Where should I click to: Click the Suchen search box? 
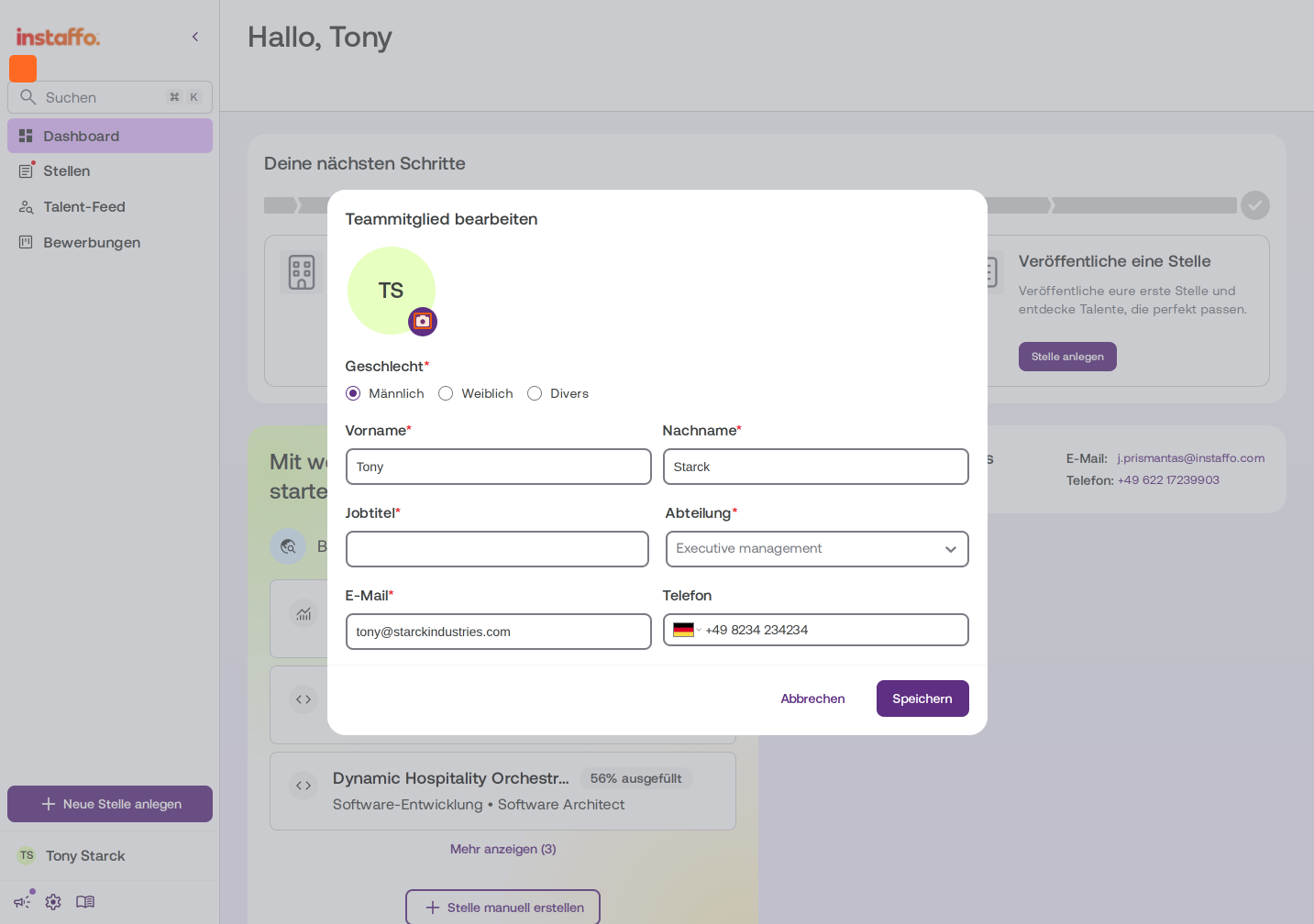pyautogui.click(x=110, y=97)
